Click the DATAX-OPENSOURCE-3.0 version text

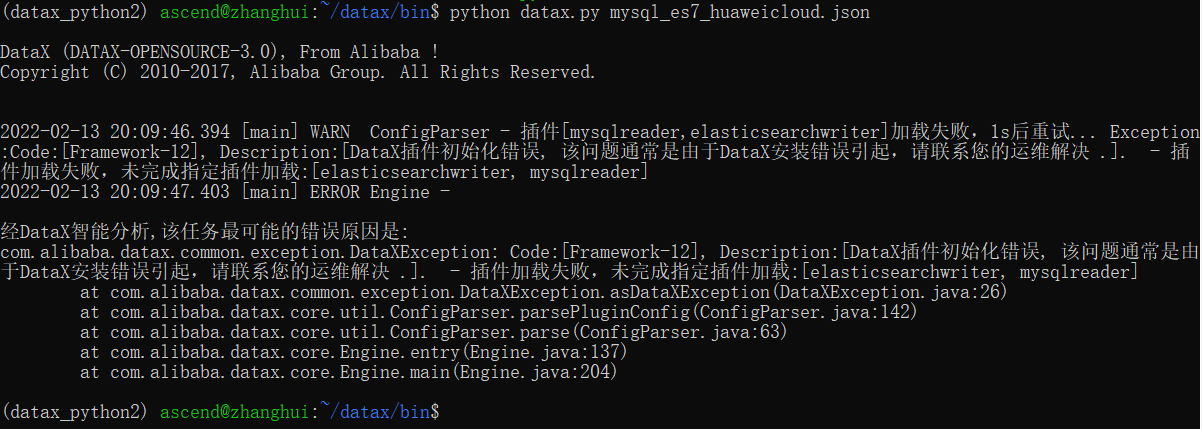(x=169, y=51)
